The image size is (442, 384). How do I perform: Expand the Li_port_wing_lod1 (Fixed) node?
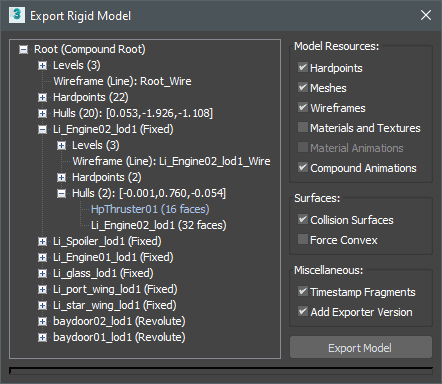pyautogui.click(x=42, y=290)
